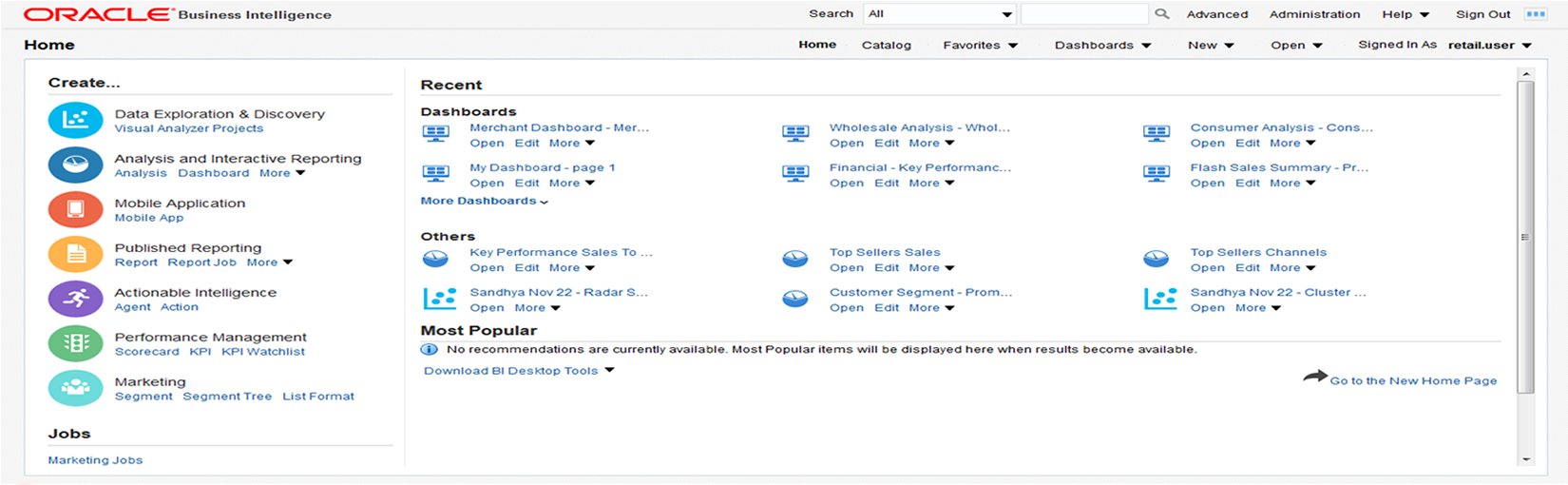Click the Customer Segment - Prom analysis icon
This screenshot has height=485, width=1568.
click(795, 299)
